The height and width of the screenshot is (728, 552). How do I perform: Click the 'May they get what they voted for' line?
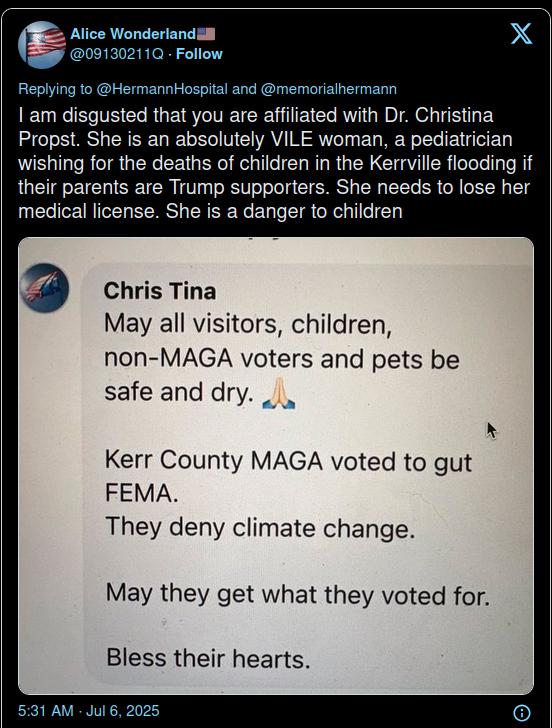298,595
